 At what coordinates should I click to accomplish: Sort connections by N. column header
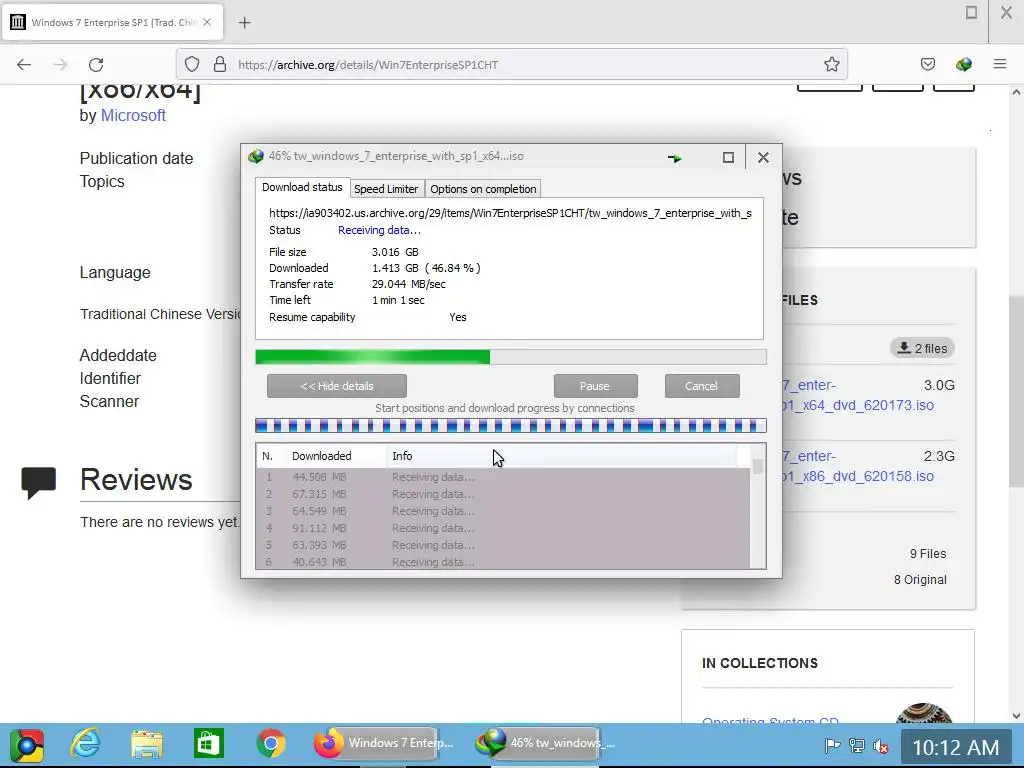click(x=272, y=456)
